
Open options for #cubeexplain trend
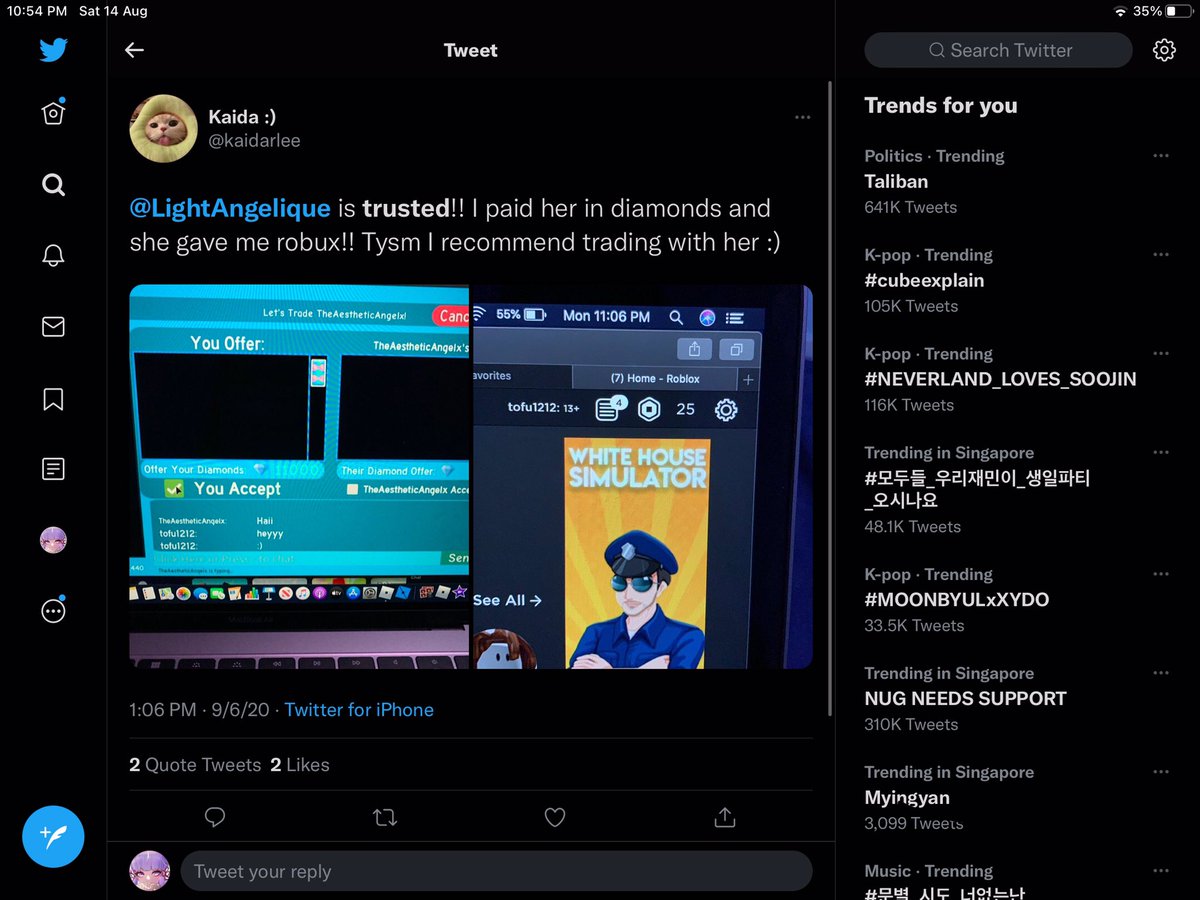(1160, 255)
